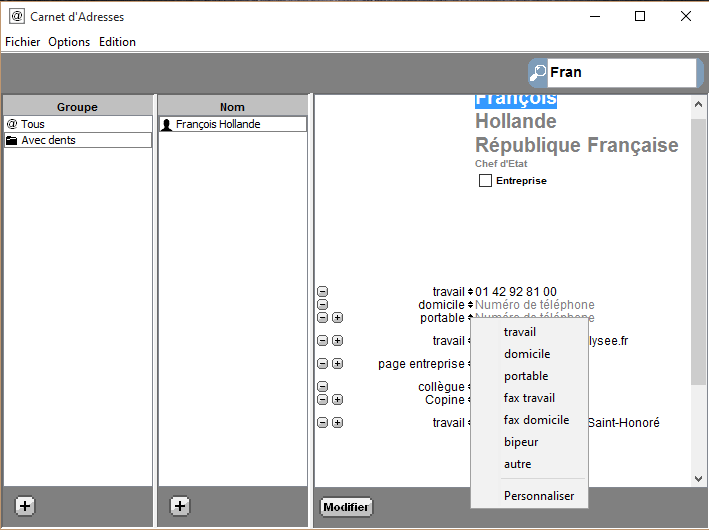Select the Tous group
The image size is (709, 530).
(x=78, y=124)
